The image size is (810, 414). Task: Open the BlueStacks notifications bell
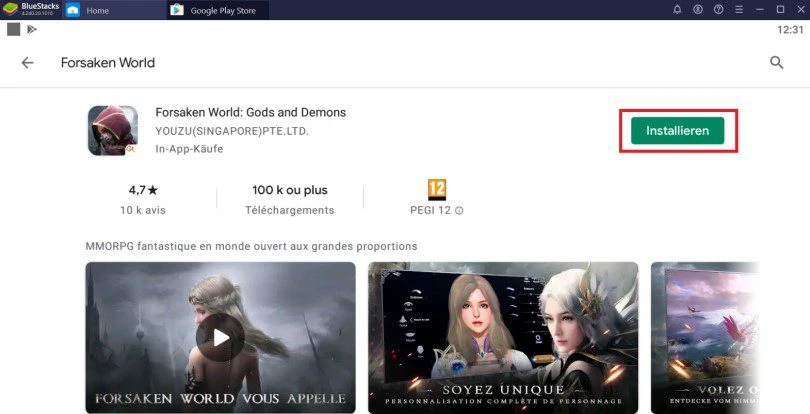coord(677,9)
